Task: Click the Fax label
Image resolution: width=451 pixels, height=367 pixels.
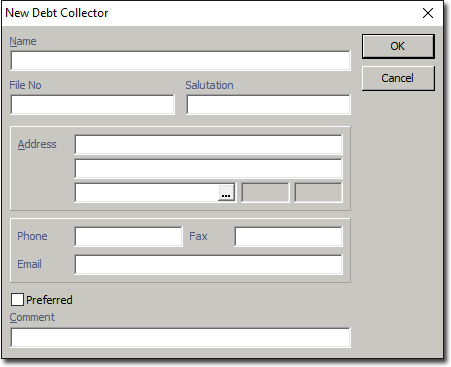Action: 198,236
